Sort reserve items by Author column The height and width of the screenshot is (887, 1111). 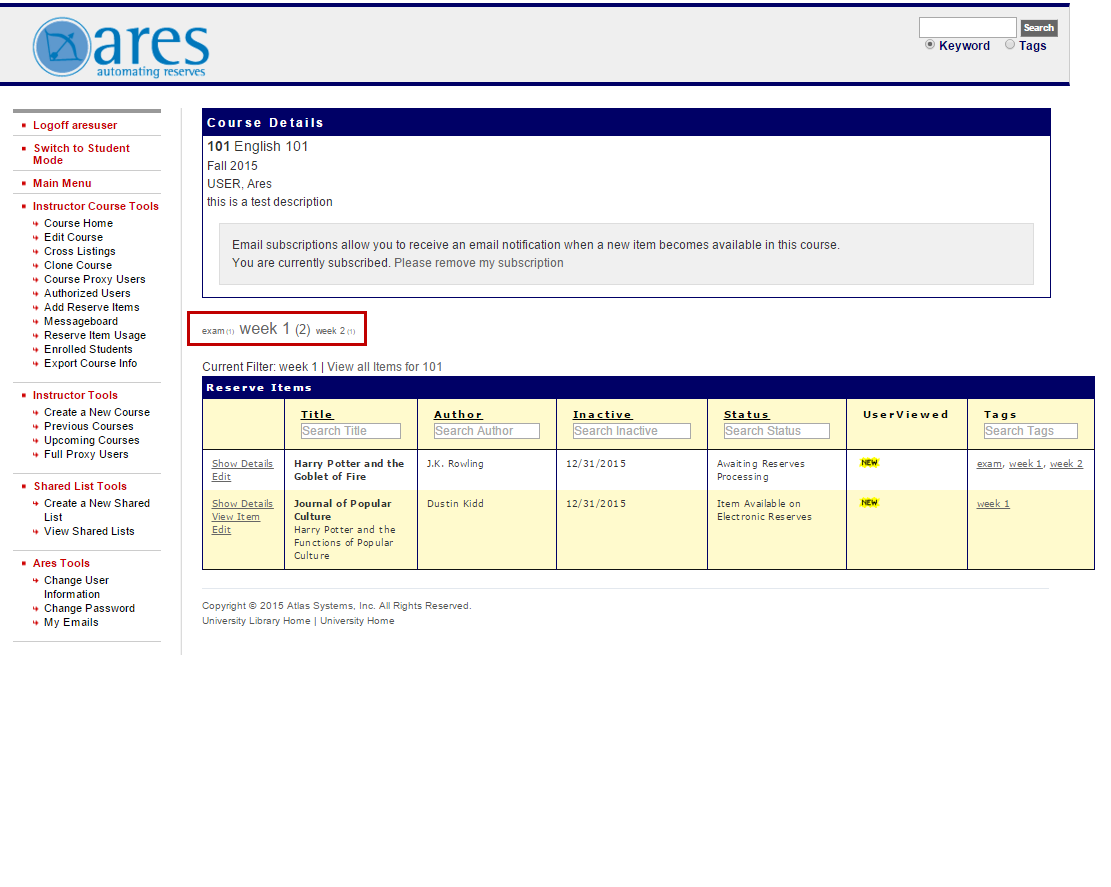[457, 413]
